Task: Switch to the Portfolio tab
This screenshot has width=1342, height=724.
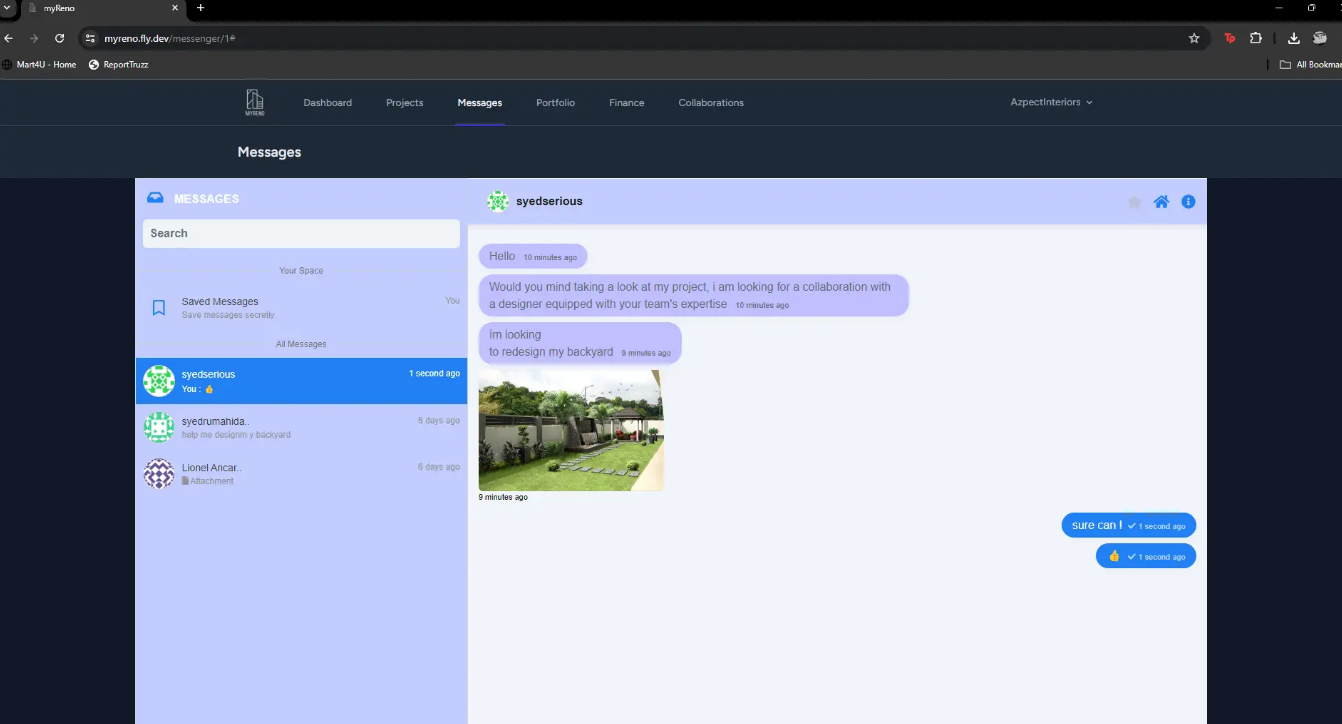Action: tap(555, 102)
